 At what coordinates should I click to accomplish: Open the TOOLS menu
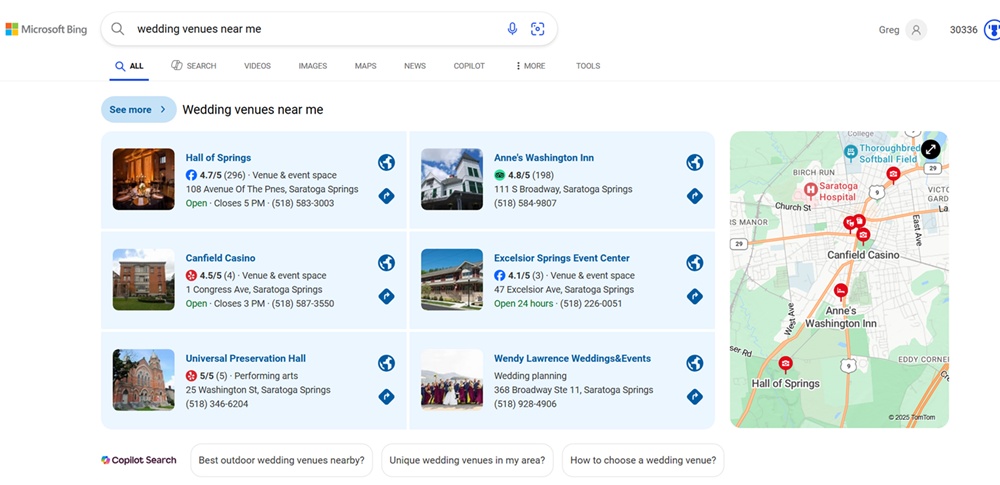[x=588, y=66]
